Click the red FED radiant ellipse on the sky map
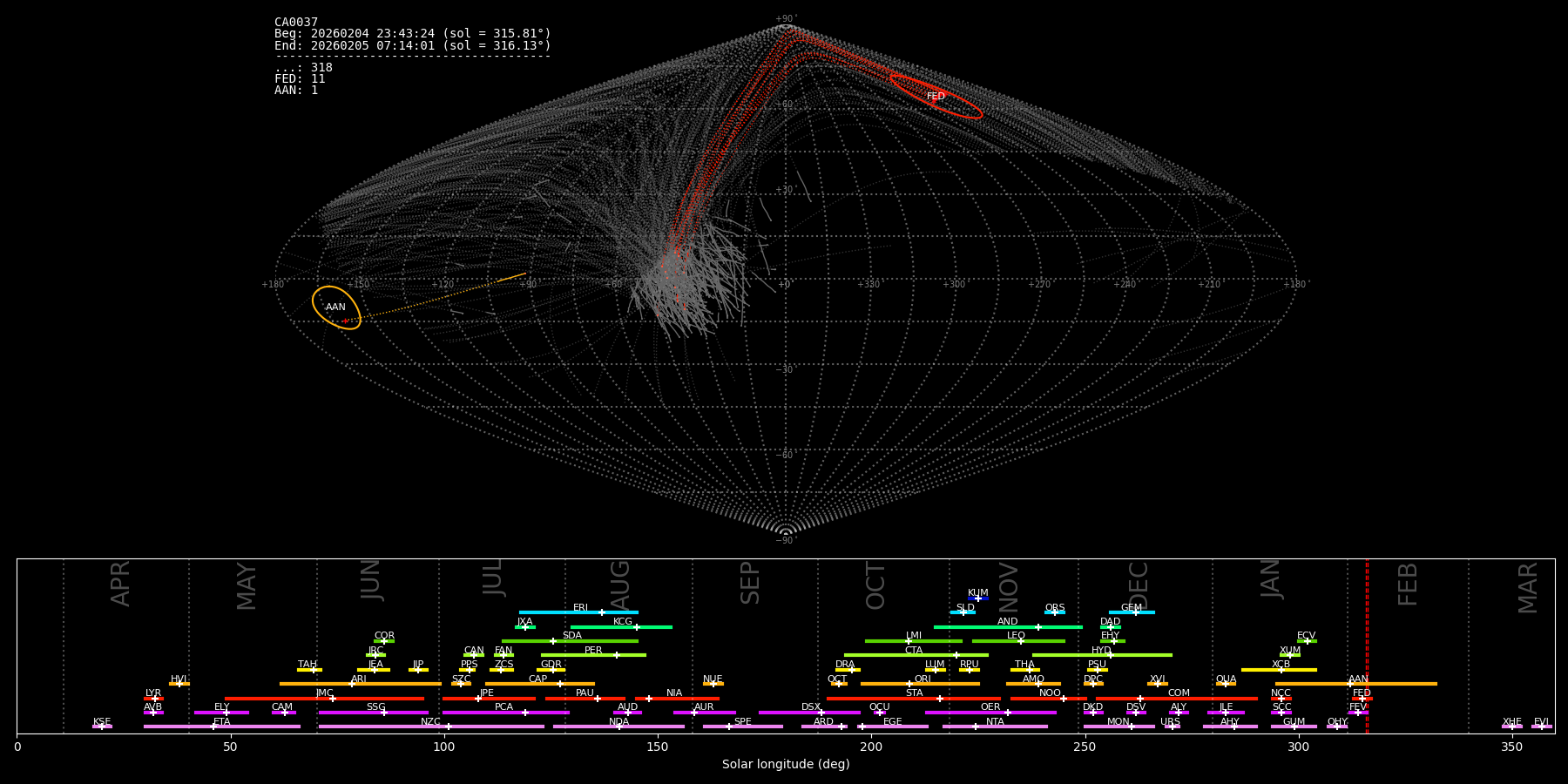1568x784 pixels. tap(936, 96)
